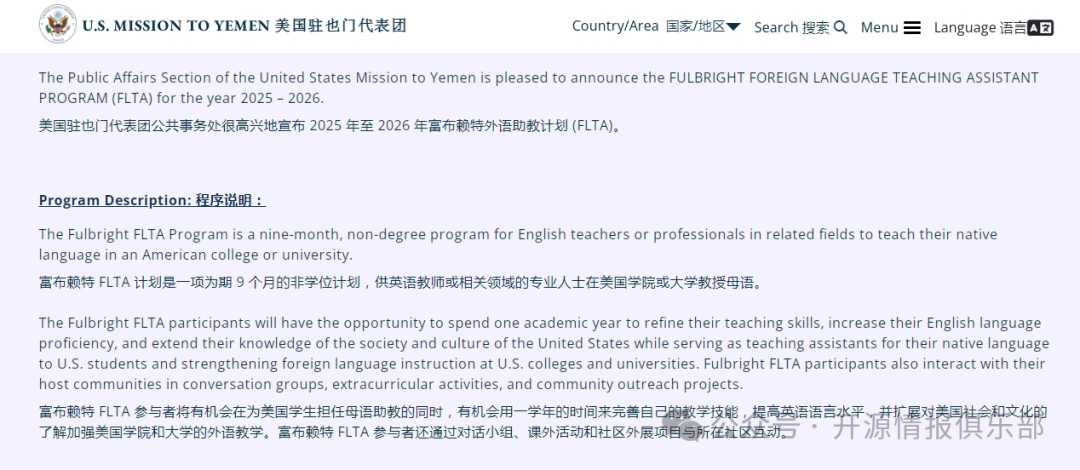Click the Chinese site title 美国驻也门代表团
The image size is (1080, 470).
pyautogui.click(x=340, y=26)
